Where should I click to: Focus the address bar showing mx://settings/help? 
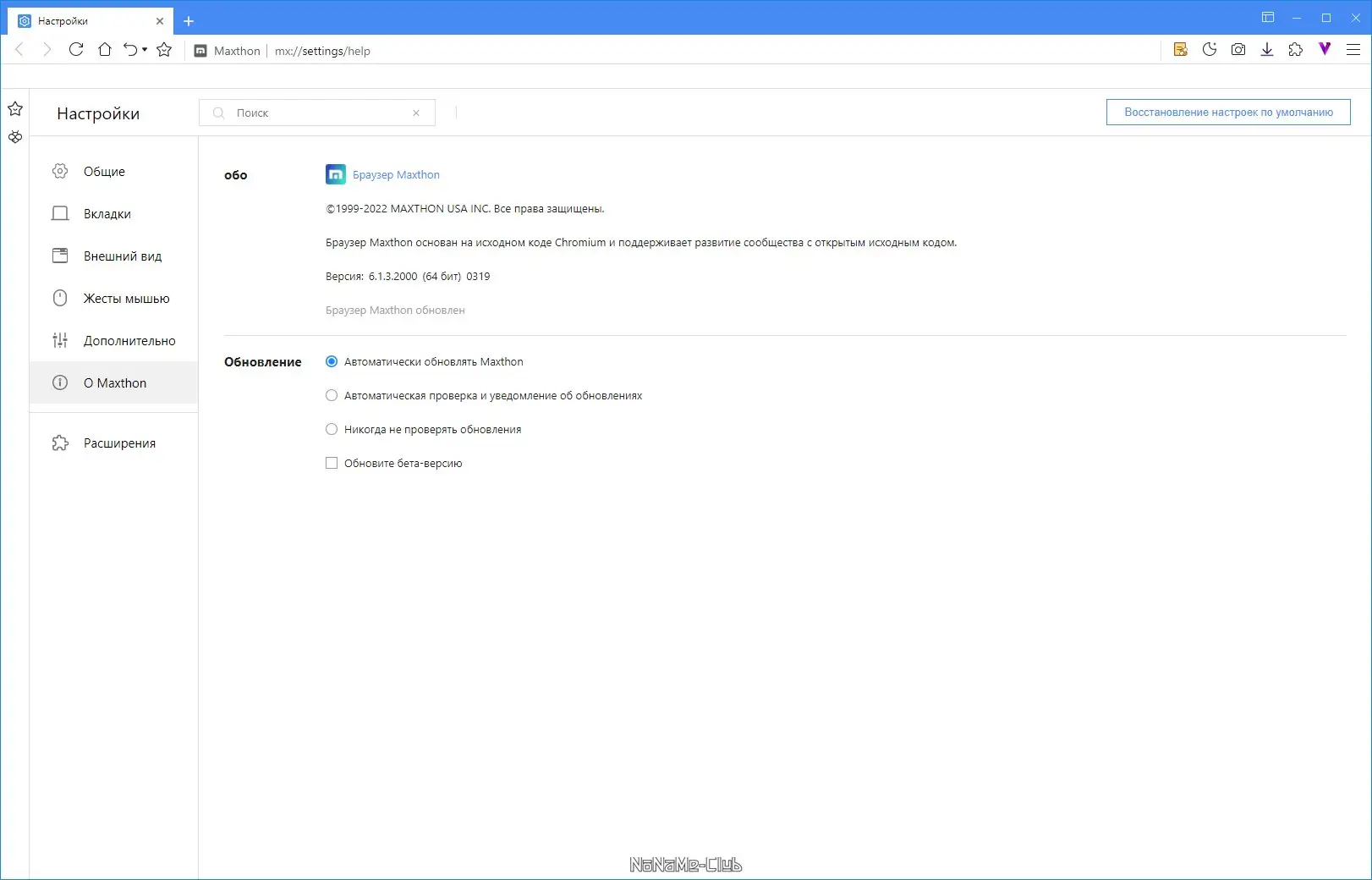pos(322,51)
